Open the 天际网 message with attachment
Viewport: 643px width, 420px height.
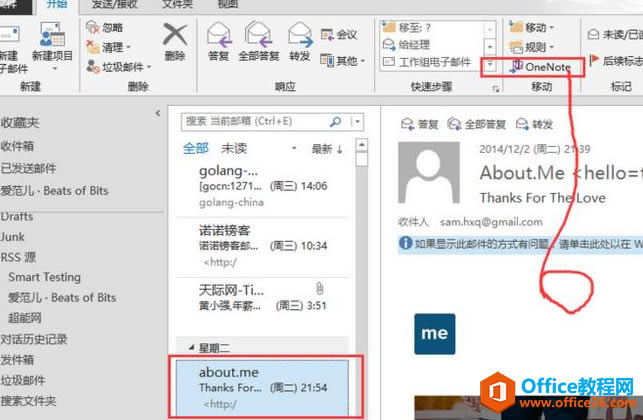click(262, 299)
